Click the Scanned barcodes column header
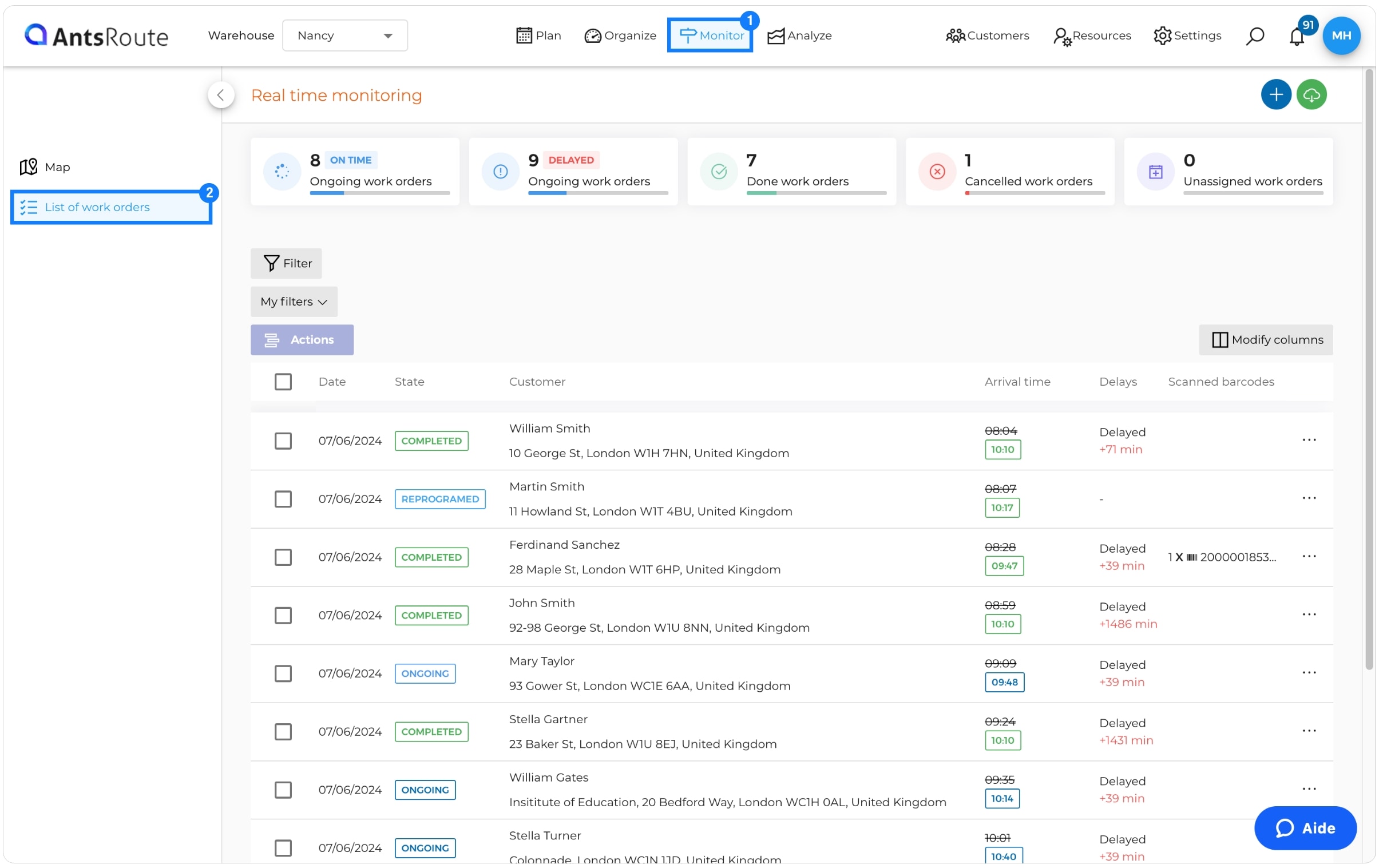 coord(1221,381)
